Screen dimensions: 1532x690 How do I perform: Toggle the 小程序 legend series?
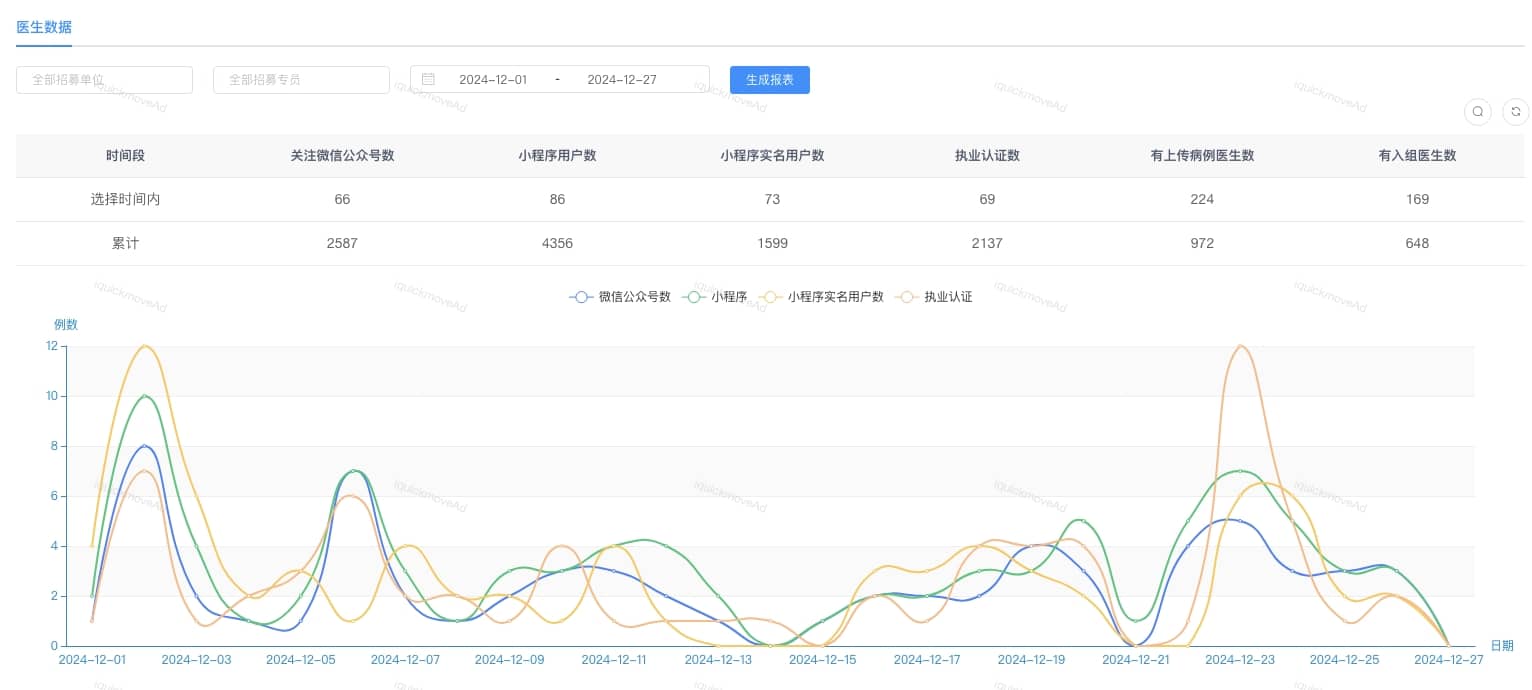pyautogui.click(x=715, y=297)
